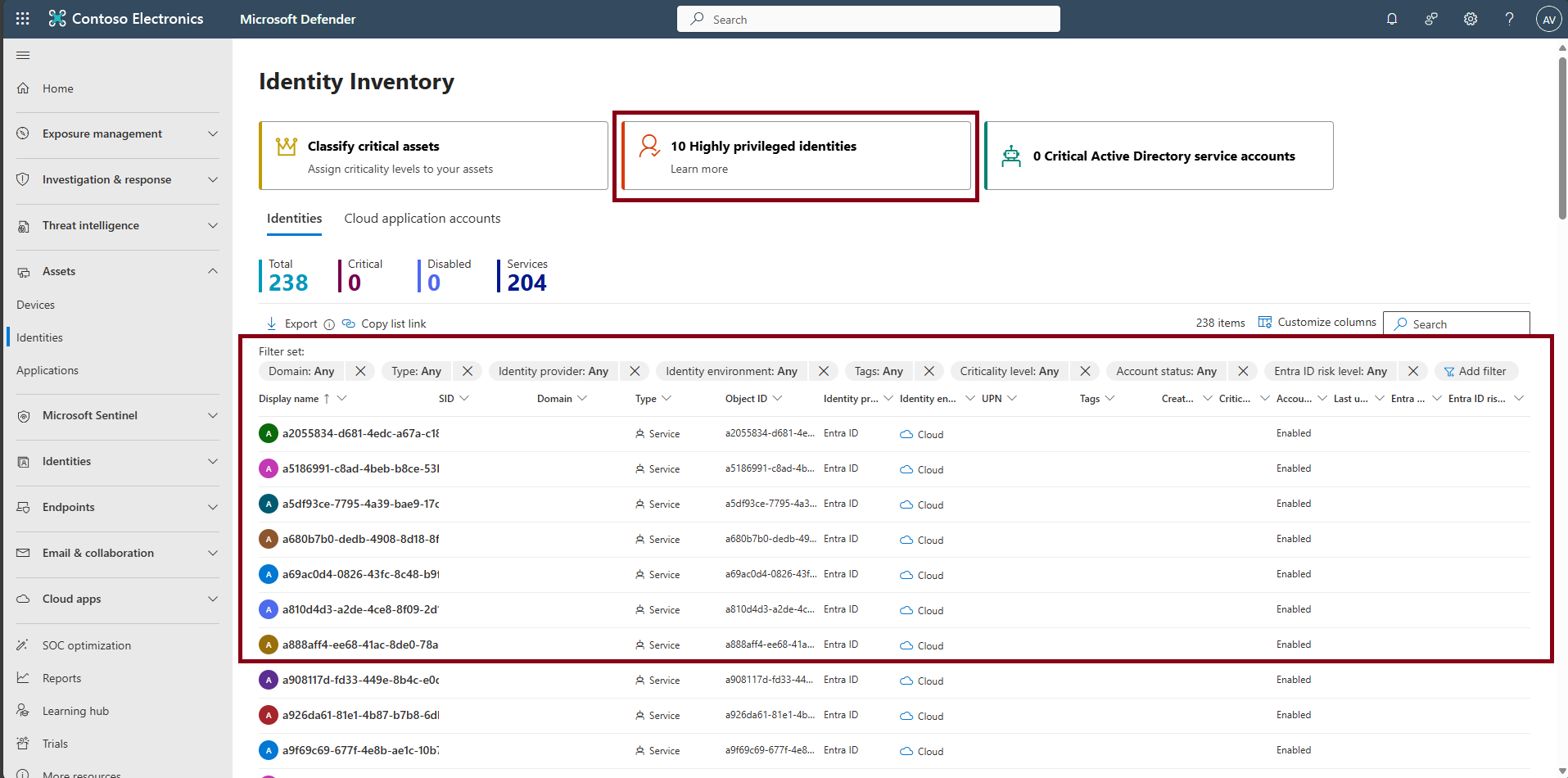Click the Trials gift icon
Image resolution: width=1568 pixels, height=778 pixels.
[x=23, y=744]
